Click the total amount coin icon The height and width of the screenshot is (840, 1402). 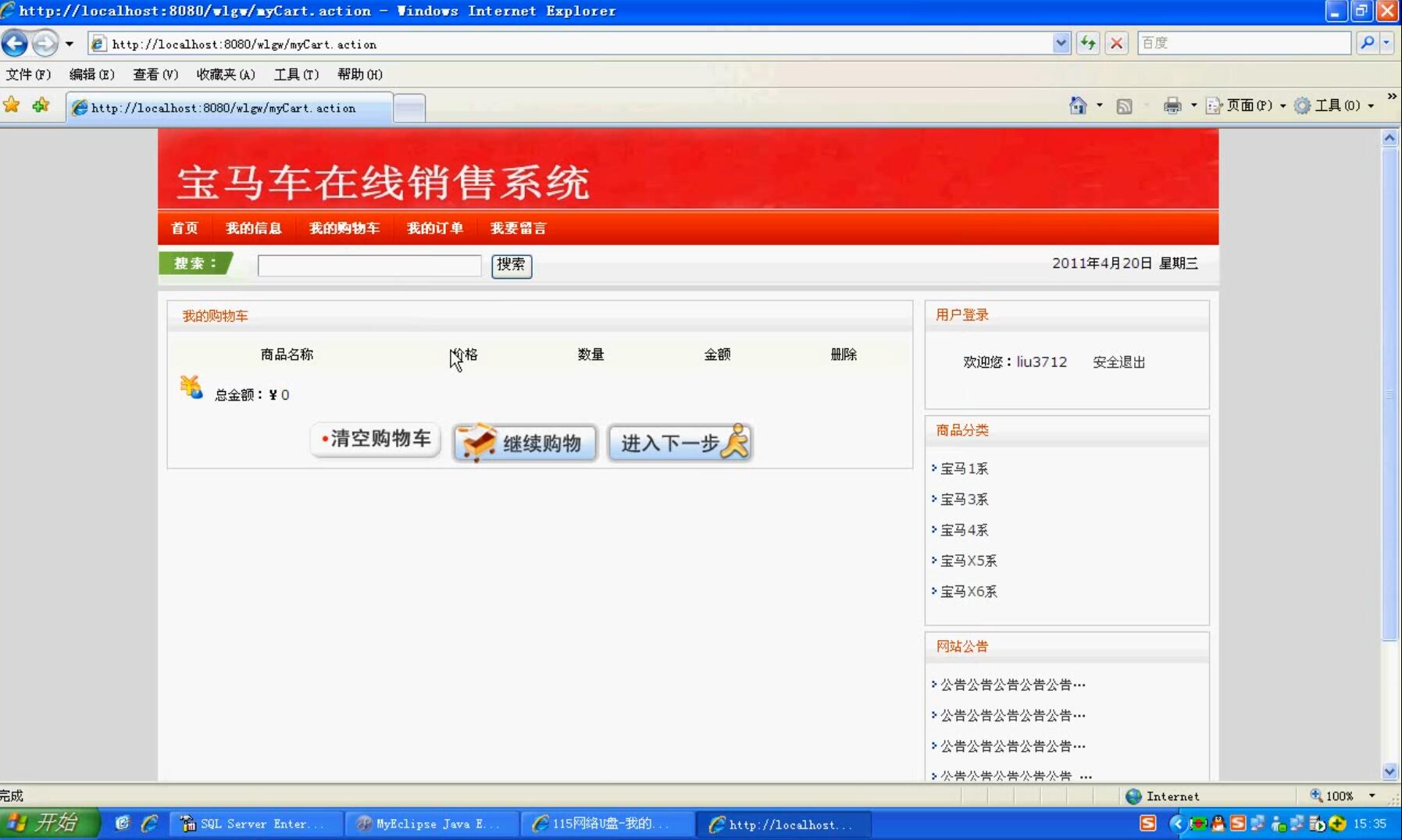point(191,387)
